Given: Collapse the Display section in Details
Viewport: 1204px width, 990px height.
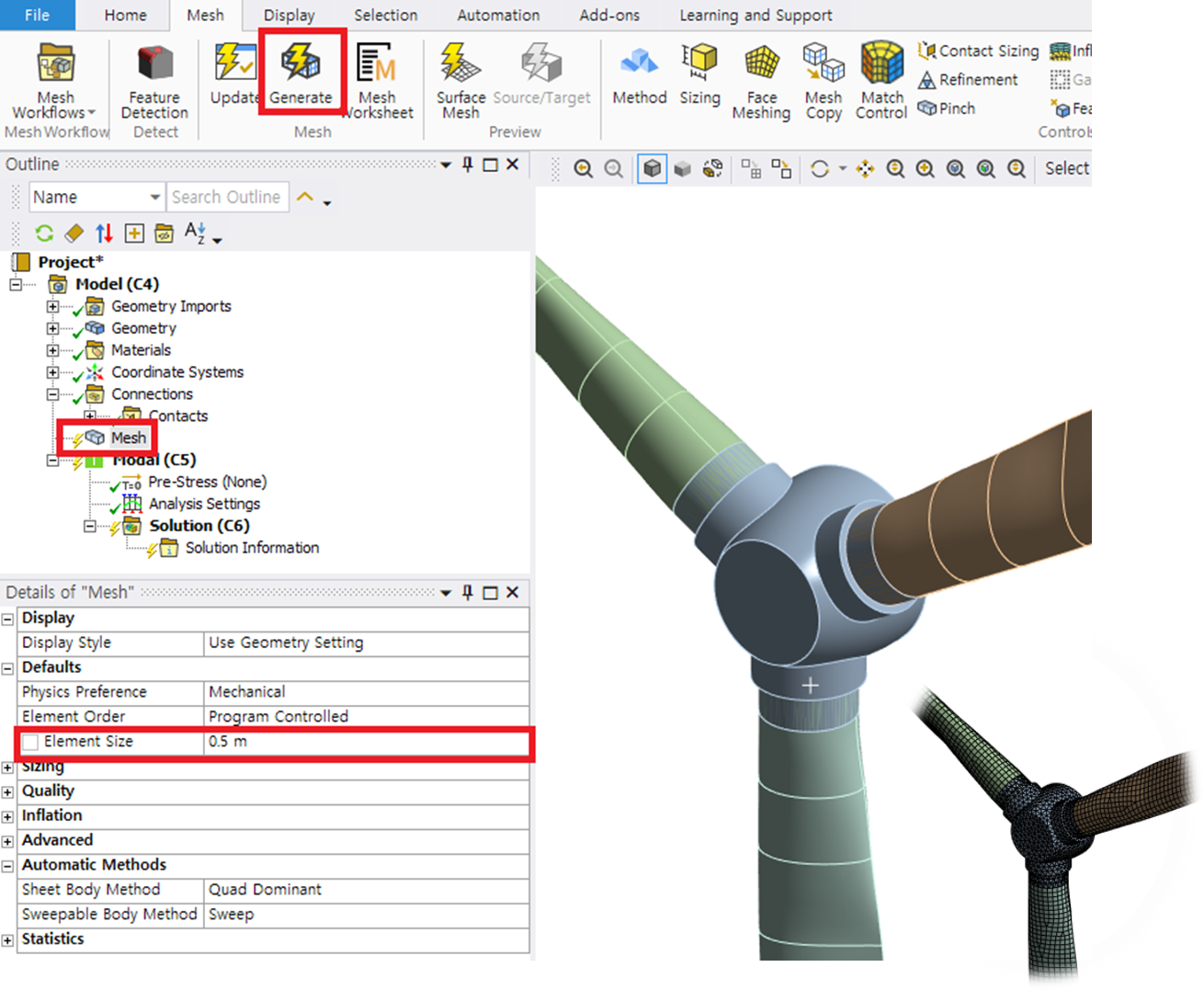Looking at the screenshot, I should 8,620.
